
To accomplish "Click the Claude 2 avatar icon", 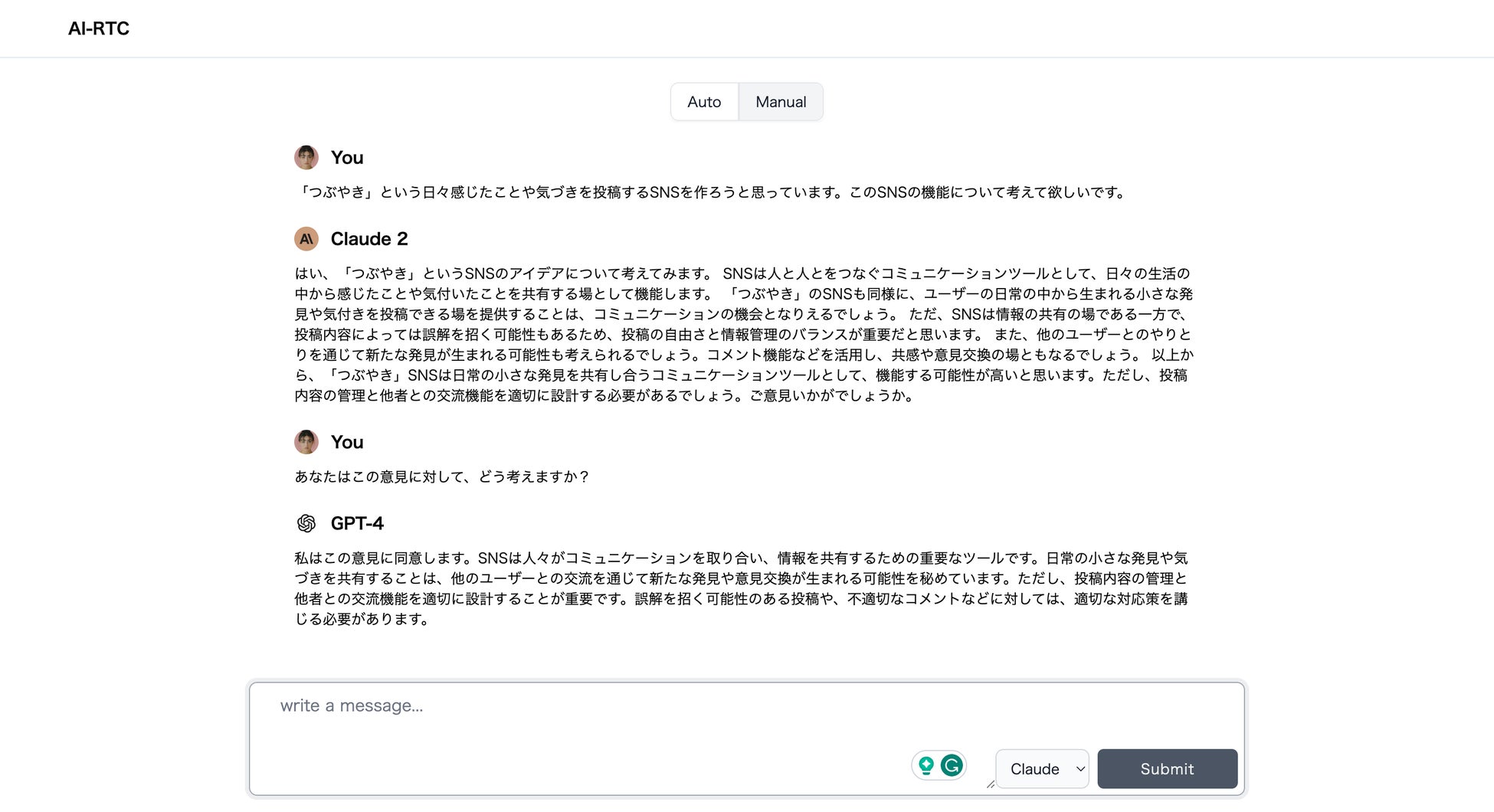I will [x=306, y=239].
